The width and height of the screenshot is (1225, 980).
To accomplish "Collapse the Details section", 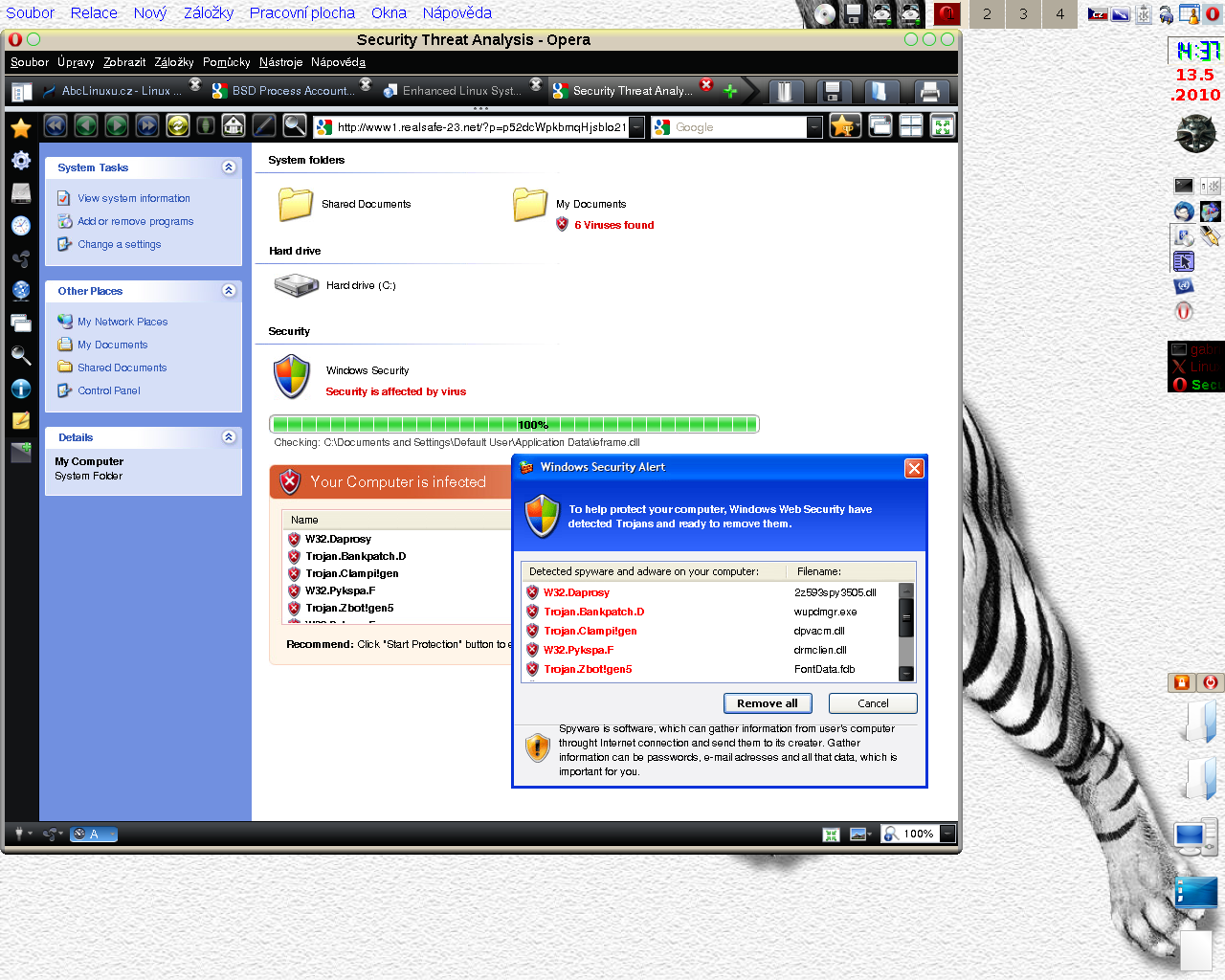I will [229, 437].
